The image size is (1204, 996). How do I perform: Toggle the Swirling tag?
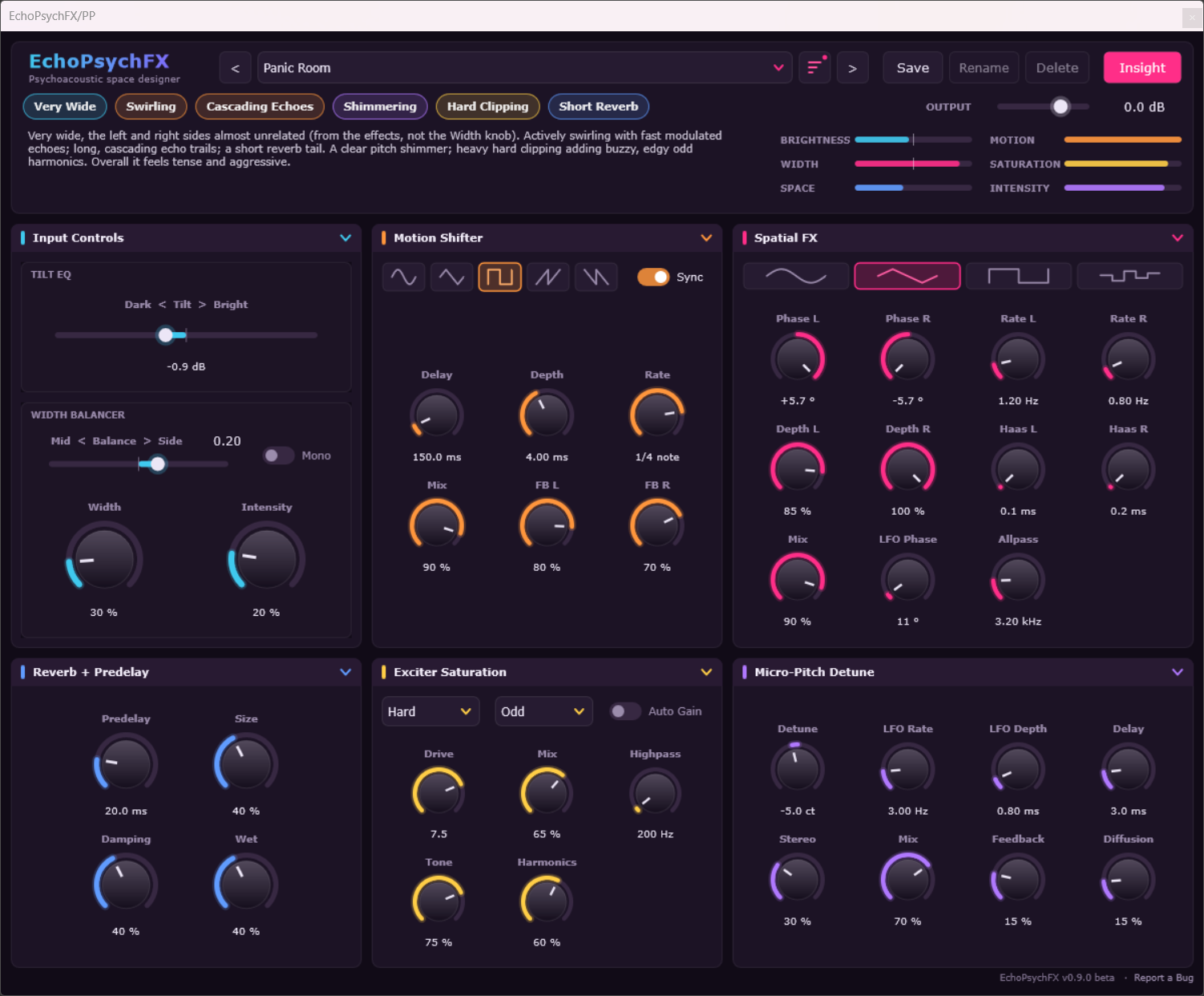[x=151, y=107]
